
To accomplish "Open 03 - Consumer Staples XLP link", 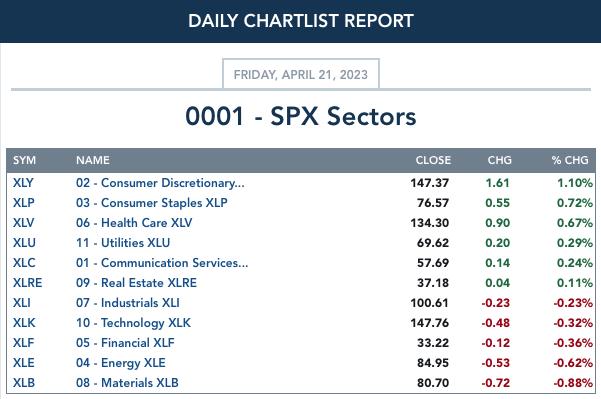I will tap(151, 203).
